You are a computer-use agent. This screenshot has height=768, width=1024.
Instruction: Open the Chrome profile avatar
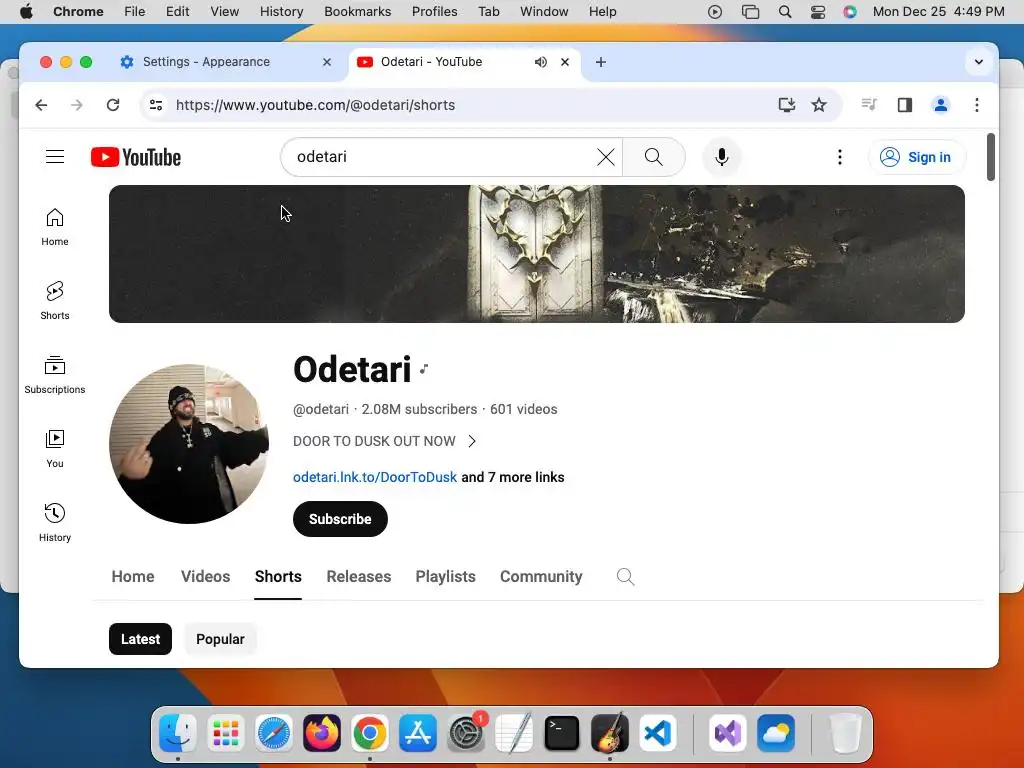pos(940,105)
